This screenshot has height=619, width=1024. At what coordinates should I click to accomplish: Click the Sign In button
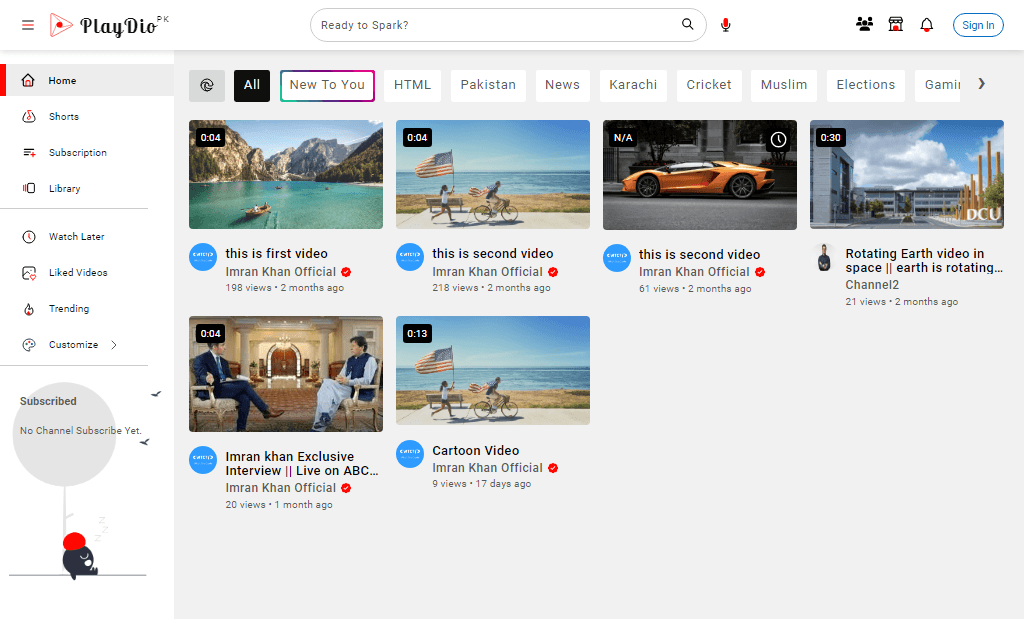click(978, 25)
